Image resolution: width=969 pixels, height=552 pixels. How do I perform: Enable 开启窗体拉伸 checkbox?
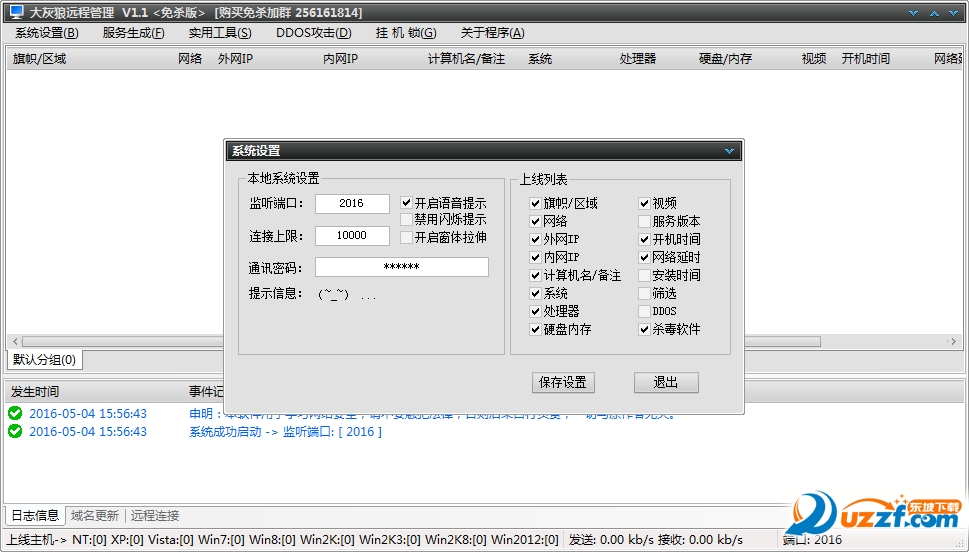(x=406, y=237)
